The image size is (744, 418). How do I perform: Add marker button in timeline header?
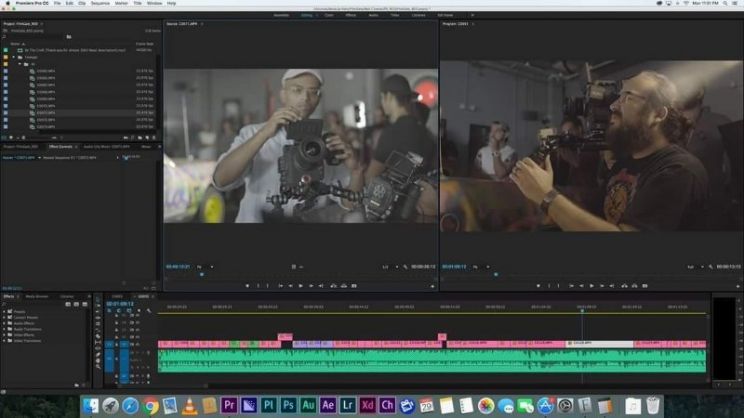tap(139, 311)
